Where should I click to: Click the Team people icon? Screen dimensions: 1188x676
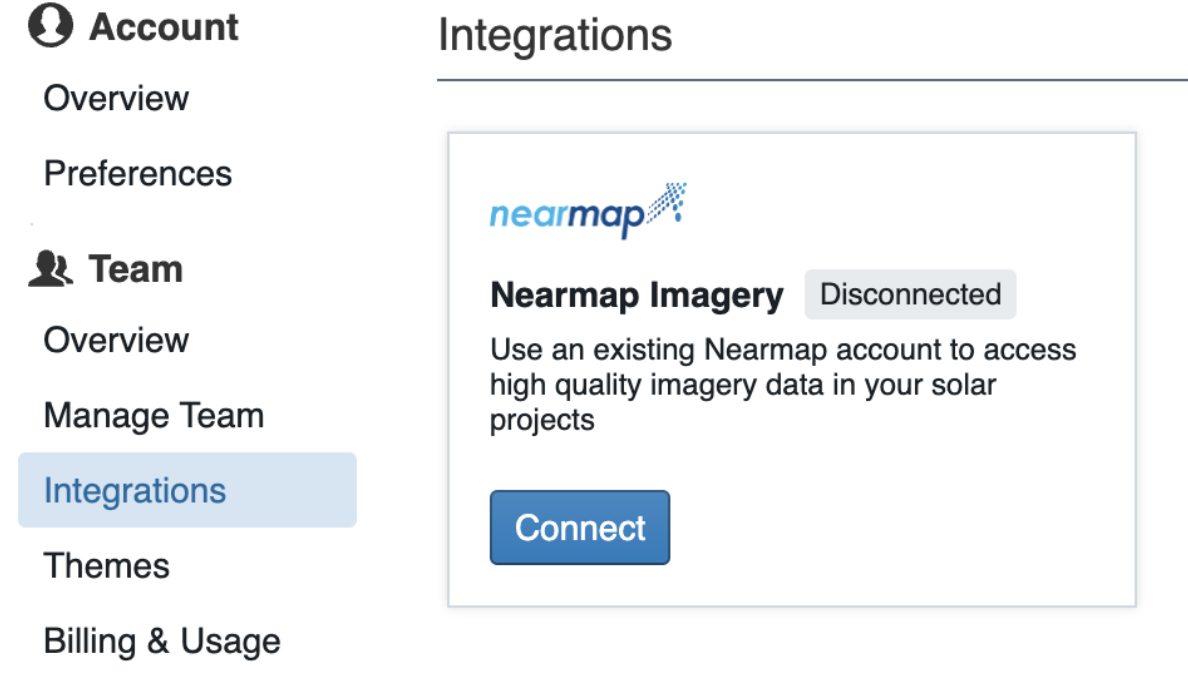pyautogui.click(x=51, y=268)
